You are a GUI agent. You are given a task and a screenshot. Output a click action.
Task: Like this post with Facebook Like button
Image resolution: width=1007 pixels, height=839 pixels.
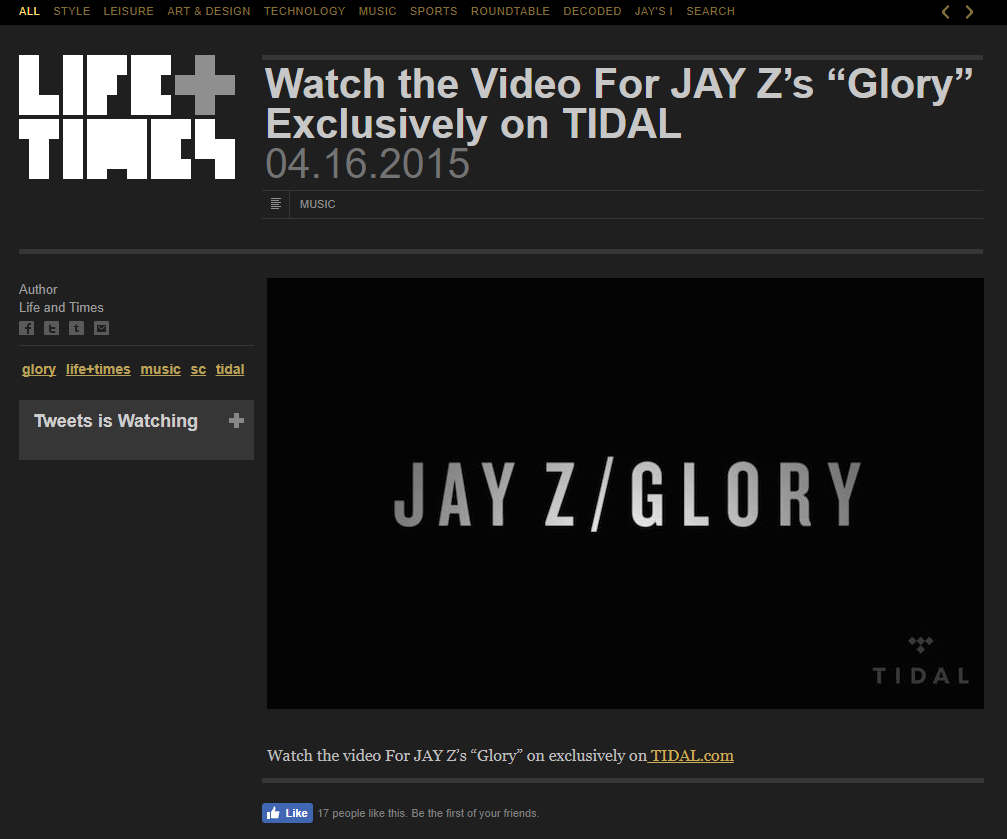pyautogui.click(x=287, y=813)
